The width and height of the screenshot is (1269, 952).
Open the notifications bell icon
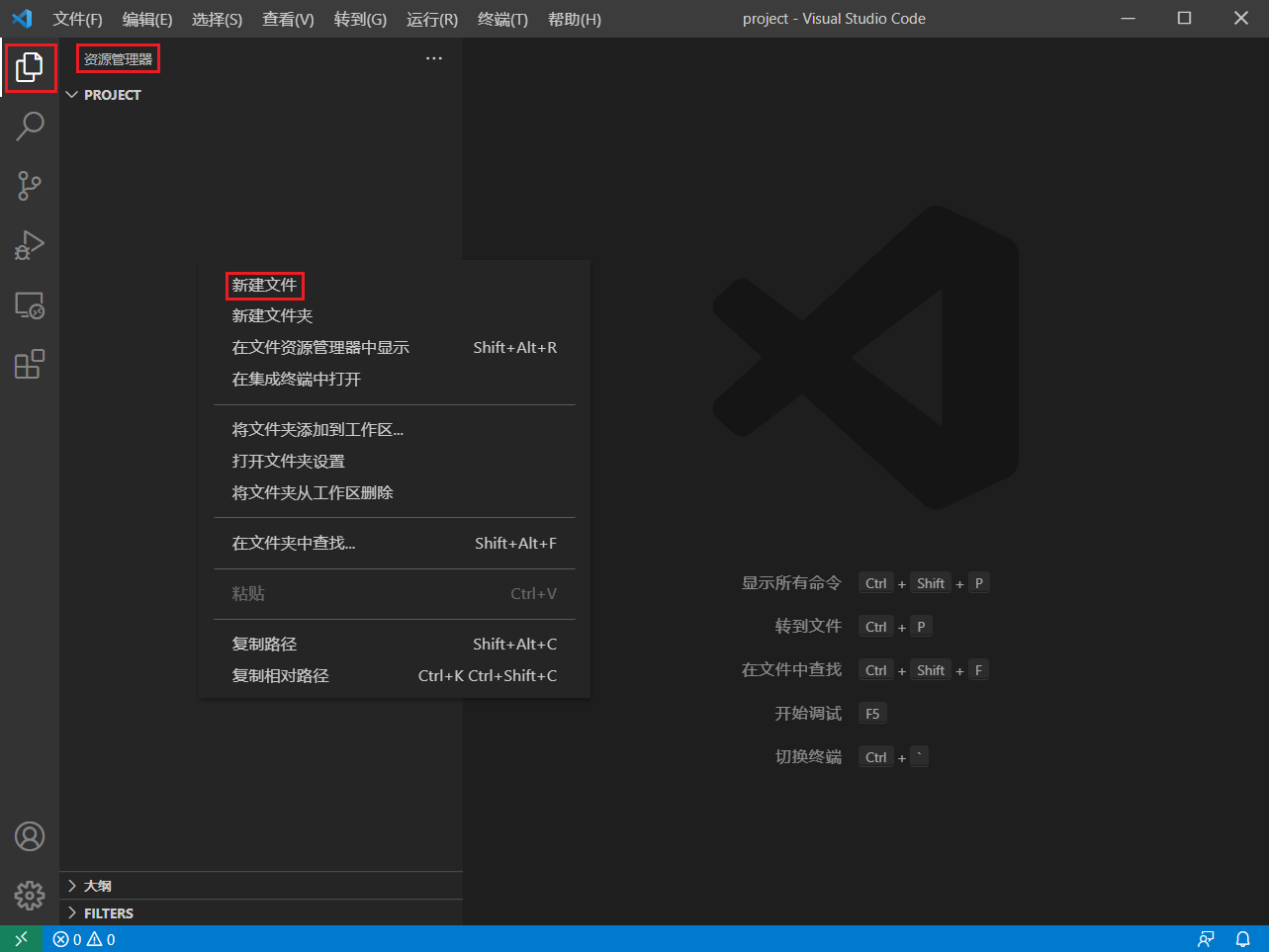pos(1243,939)
